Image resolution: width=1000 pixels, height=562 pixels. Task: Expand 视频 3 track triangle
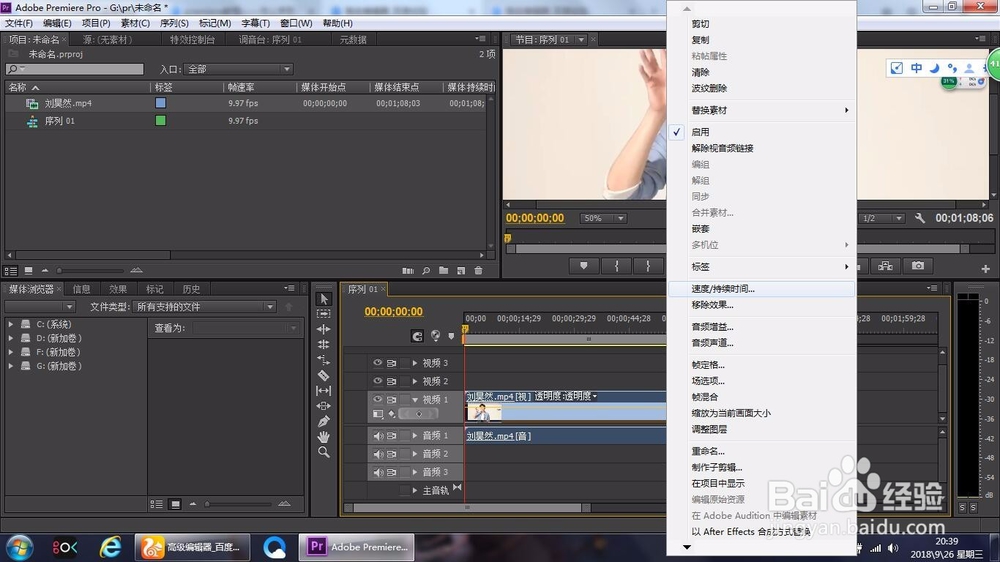coord(415,362)
